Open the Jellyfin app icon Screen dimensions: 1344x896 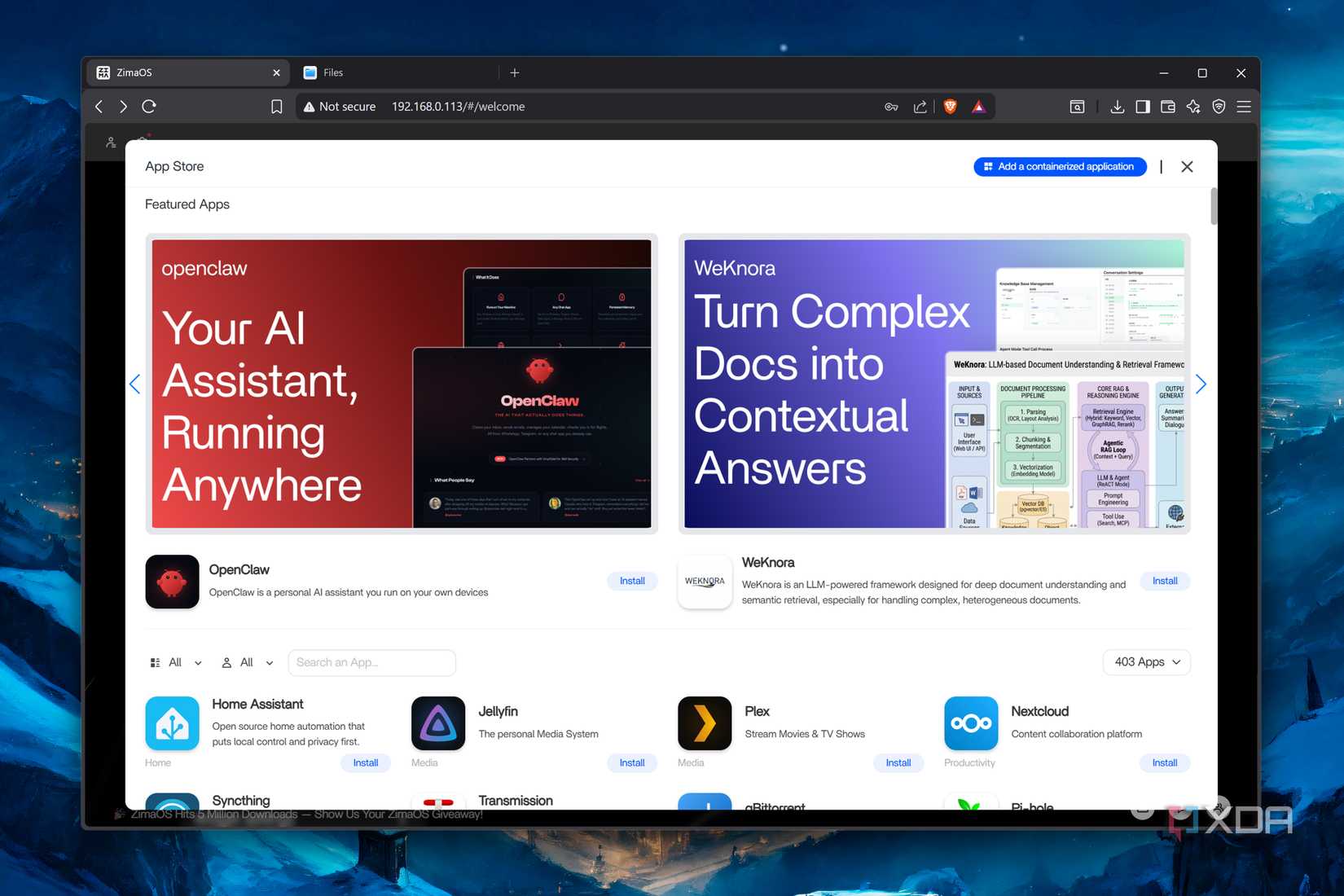[438, 723]
